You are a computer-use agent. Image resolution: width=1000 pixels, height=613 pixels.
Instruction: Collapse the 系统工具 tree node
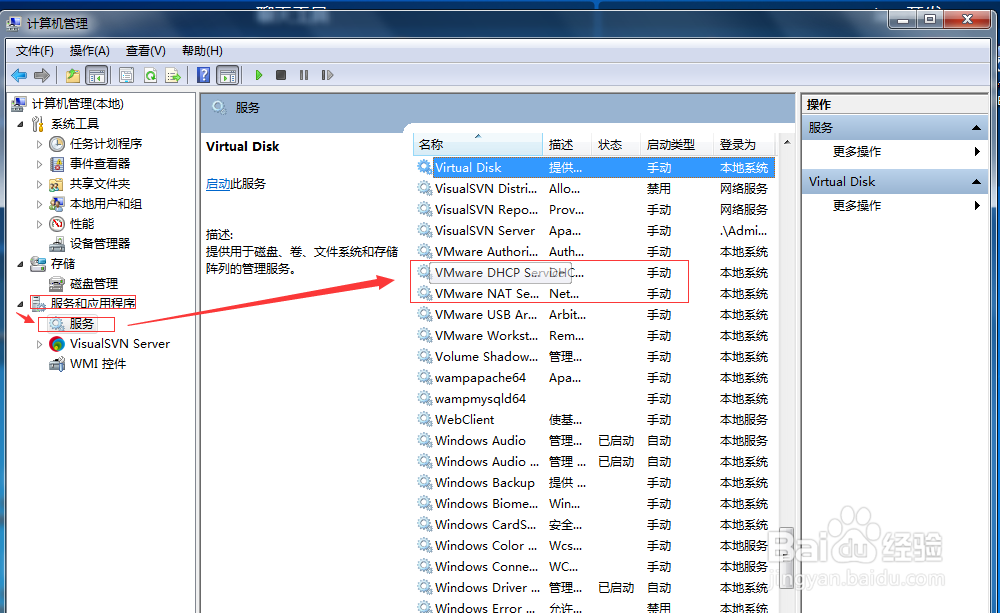tap(20, 124)
